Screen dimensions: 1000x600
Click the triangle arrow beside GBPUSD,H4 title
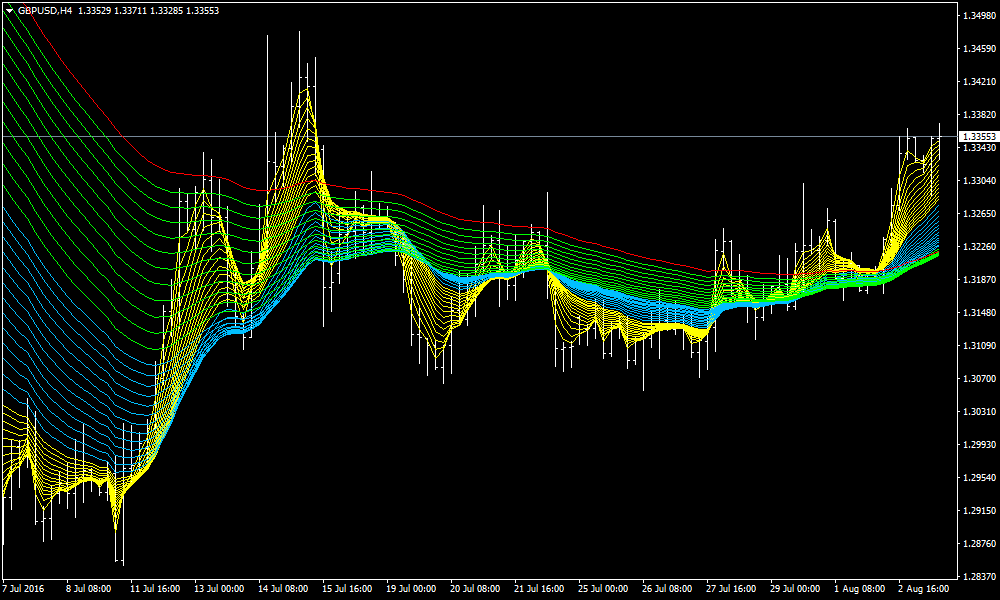9,10
